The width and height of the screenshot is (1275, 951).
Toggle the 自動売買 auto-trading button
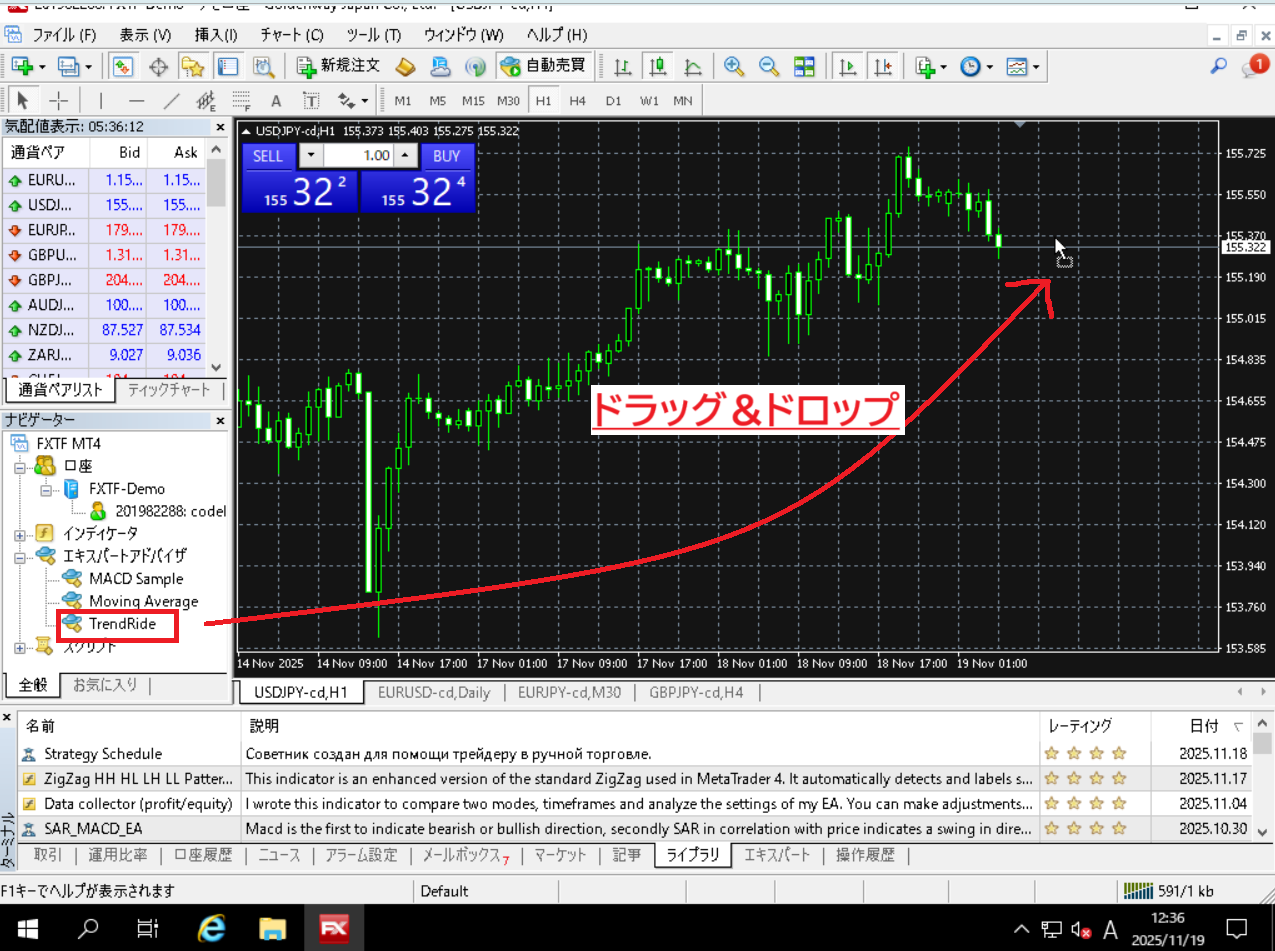546,67
